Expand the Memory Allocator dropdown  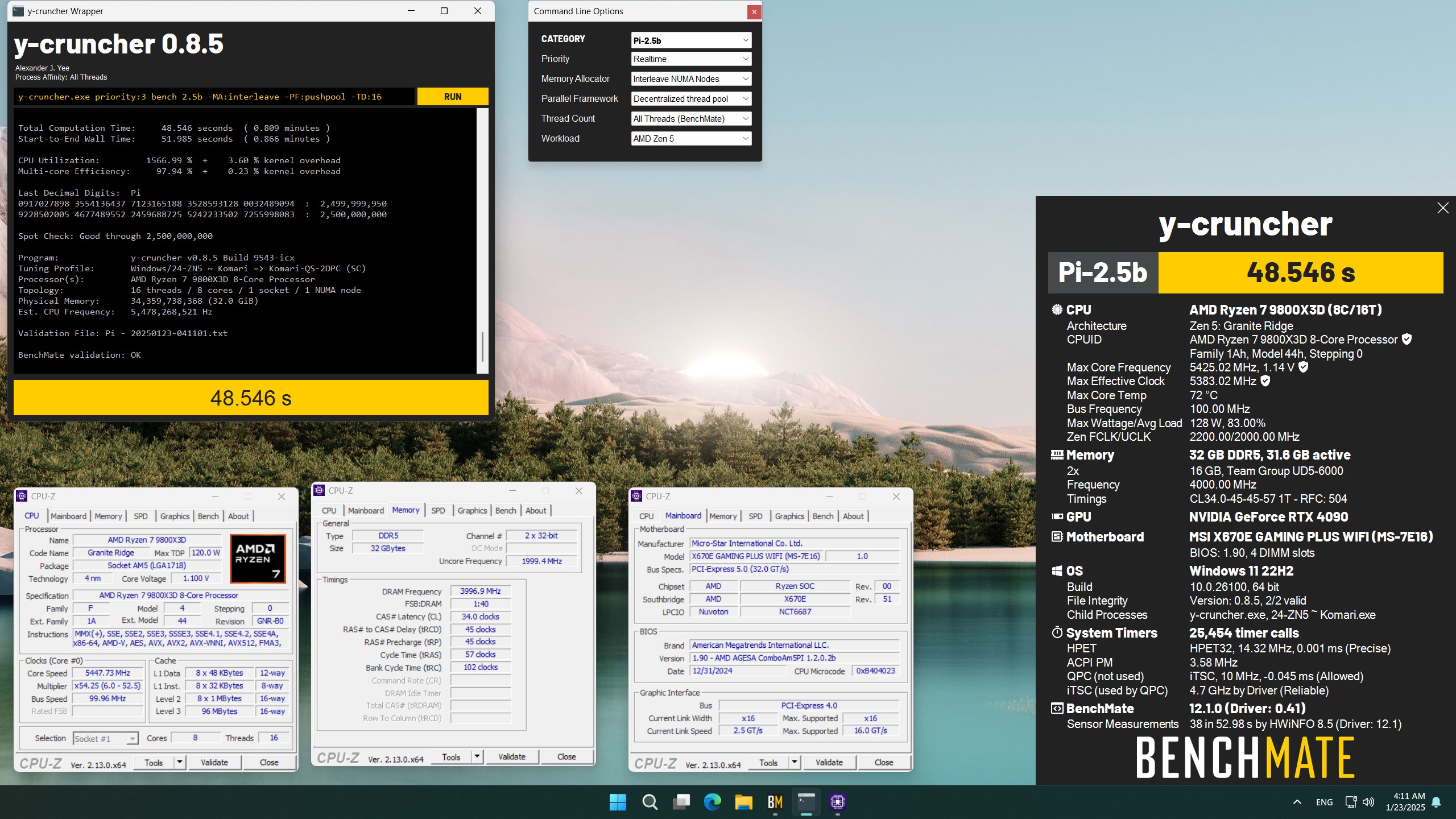click(x=691, y=79)
